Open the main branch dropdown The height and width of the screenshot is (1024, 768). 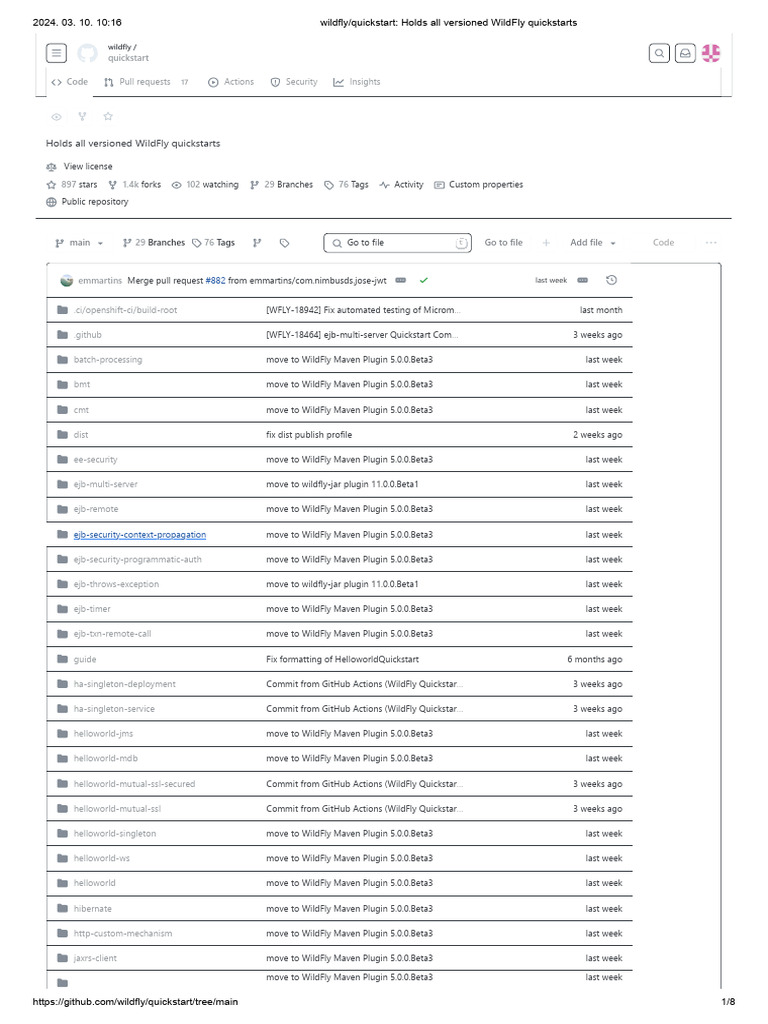tap(79, 243)
